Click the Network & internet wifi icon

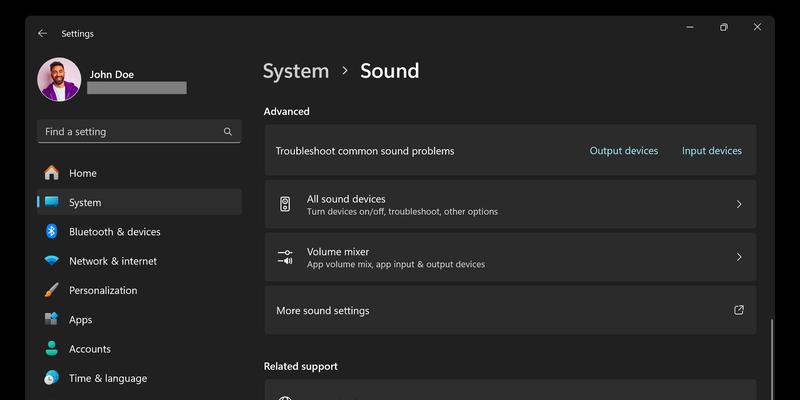[x=52, y=261]
